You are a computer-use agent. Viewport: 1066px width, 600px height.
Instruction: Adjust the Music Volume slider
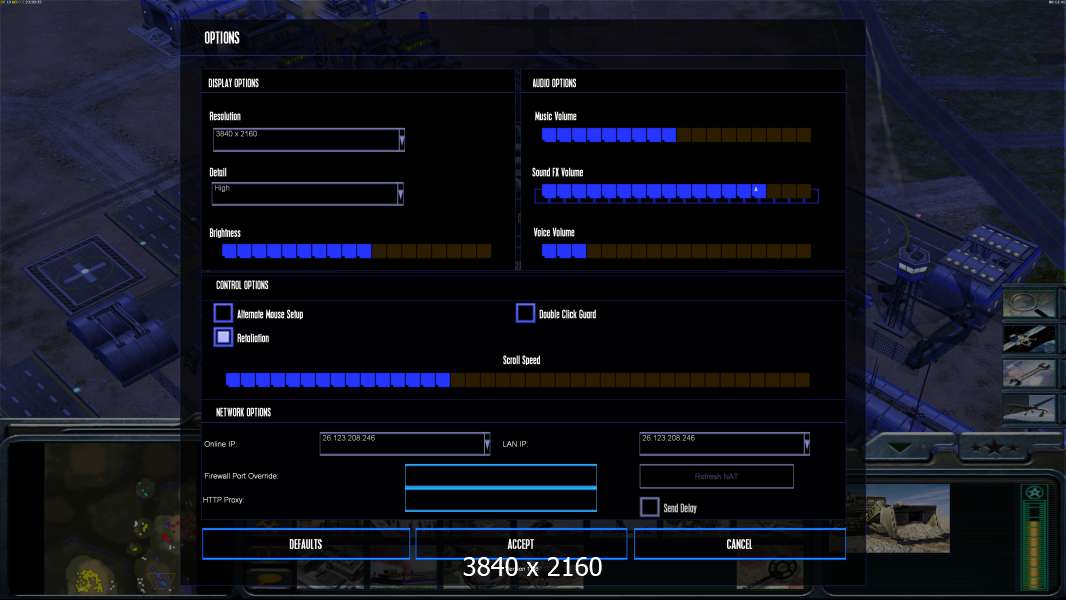676,135
